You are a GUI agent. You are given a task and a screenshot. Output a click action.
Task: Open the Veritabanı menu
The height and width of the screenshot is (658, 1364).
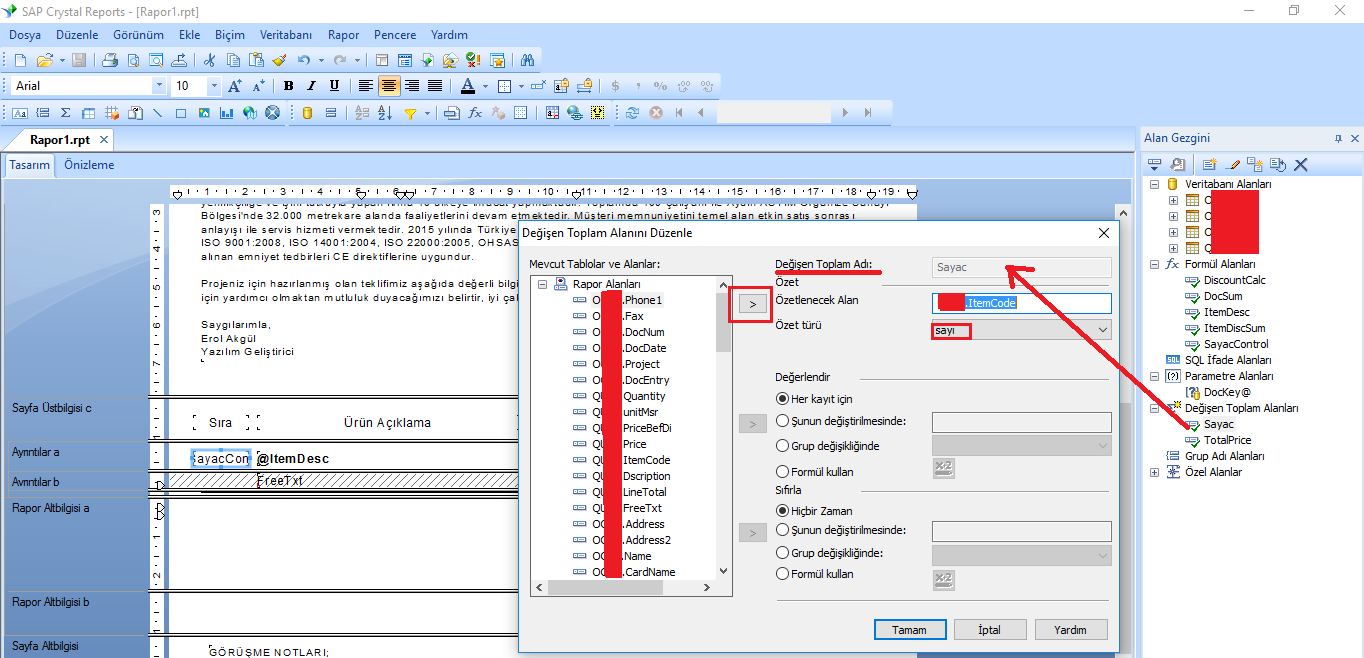(286, 34)
